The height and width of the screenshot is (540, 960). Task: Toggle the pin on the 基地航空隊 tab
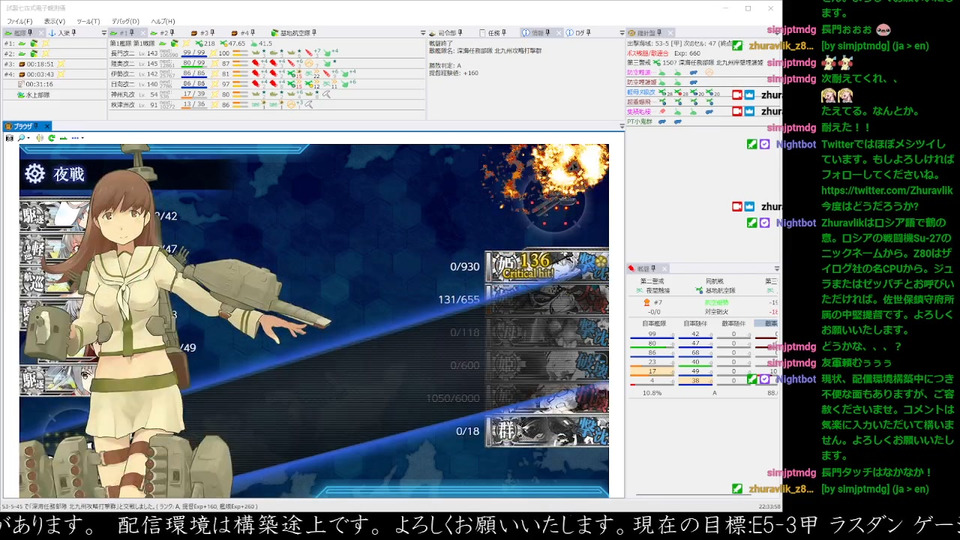coord(314,33)
